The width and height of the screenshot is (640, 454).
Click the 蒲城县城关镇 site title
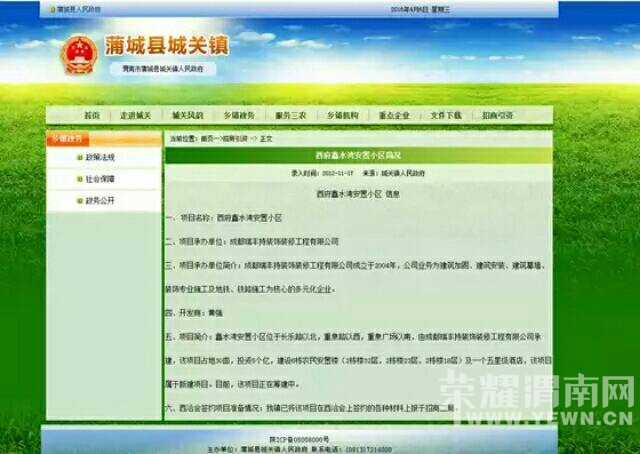(167, 45)
